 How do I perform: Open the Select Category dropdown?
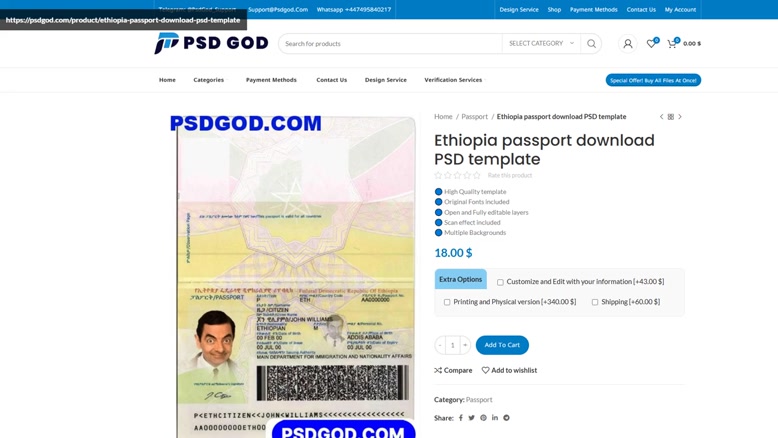click(541, 44)
